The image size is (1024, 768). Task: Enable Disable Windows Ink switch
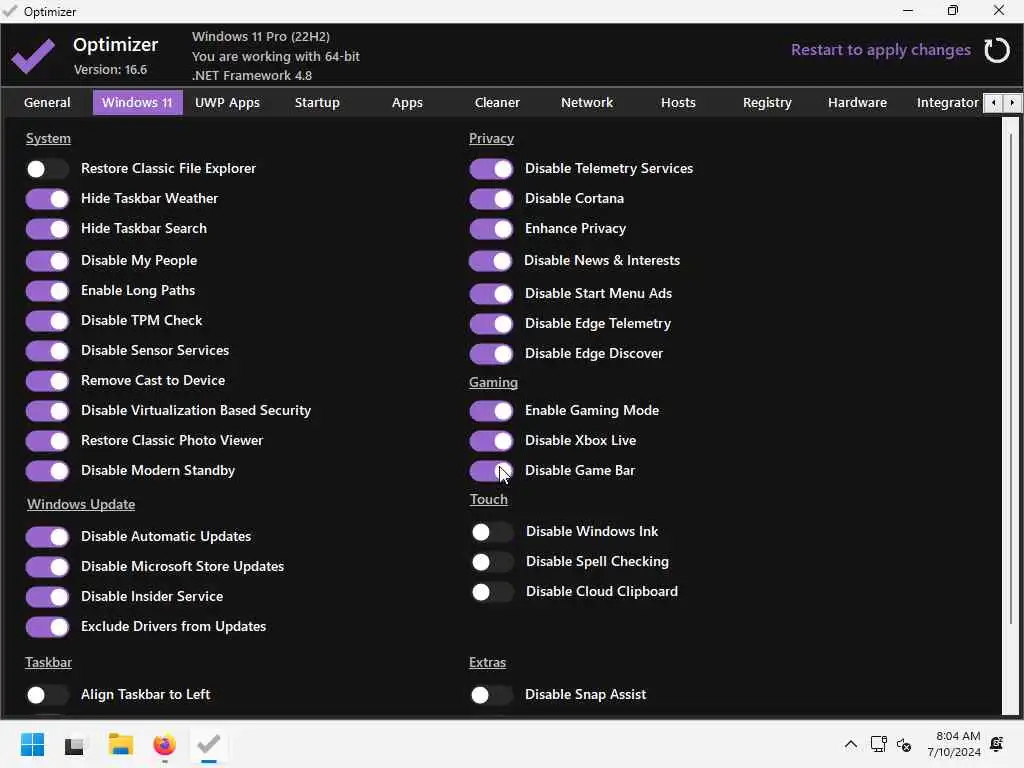click(492, 533)
